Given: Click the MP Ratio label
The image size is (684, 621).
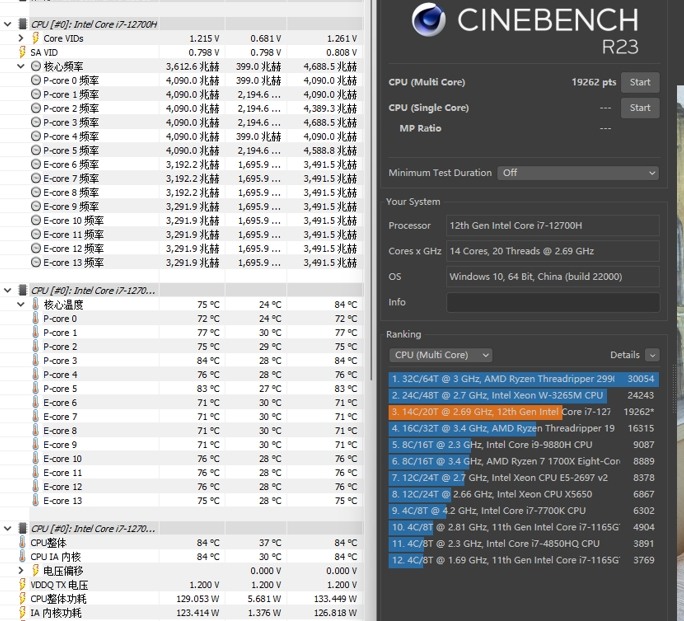Looking at the screenshot, I should [x=420, y=128].
